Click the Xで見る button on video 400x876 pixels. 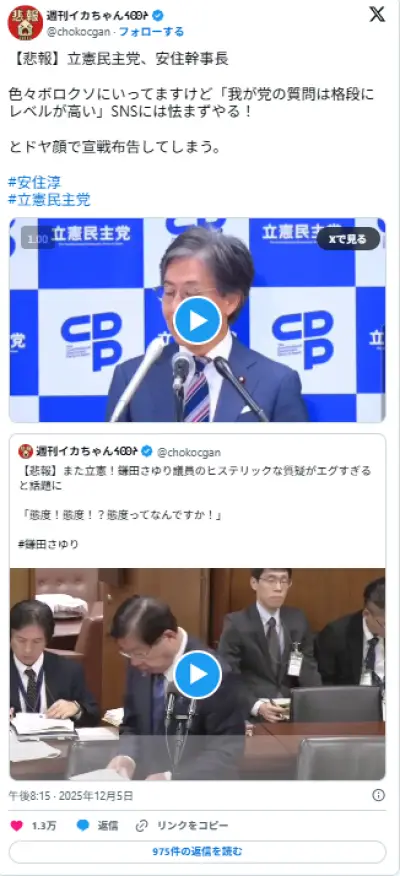pyautogui.click(x=348, y=239)
